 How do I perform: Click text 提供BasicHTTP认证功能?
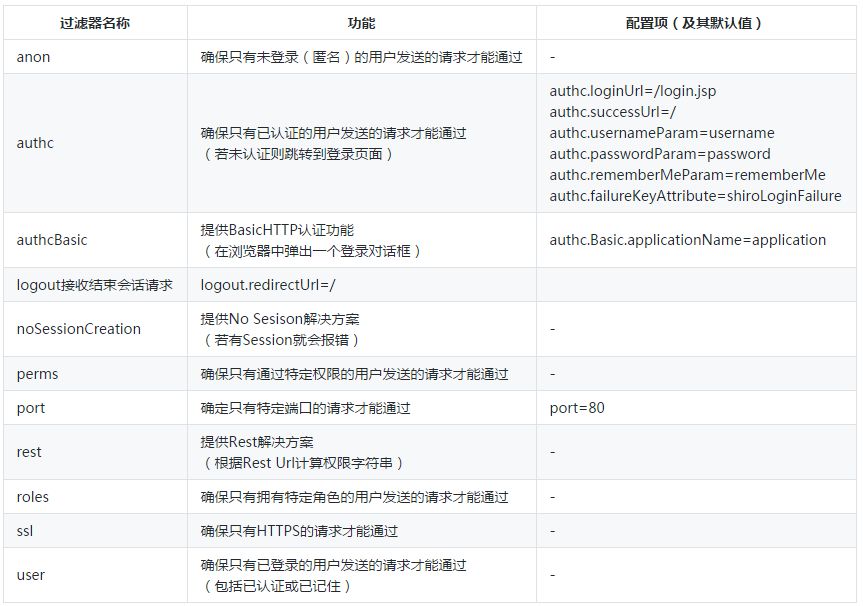tap(277, 230)
